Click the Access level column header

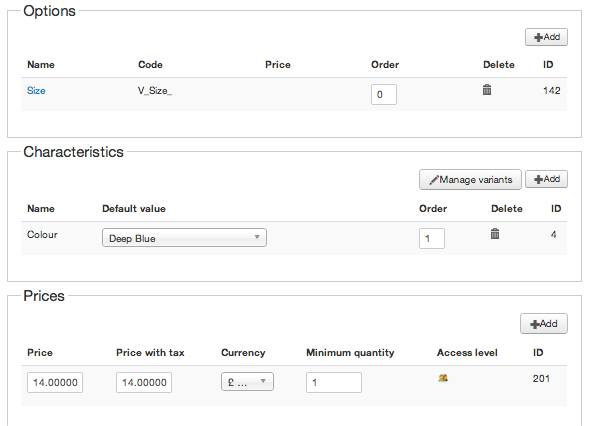[467, 353]
